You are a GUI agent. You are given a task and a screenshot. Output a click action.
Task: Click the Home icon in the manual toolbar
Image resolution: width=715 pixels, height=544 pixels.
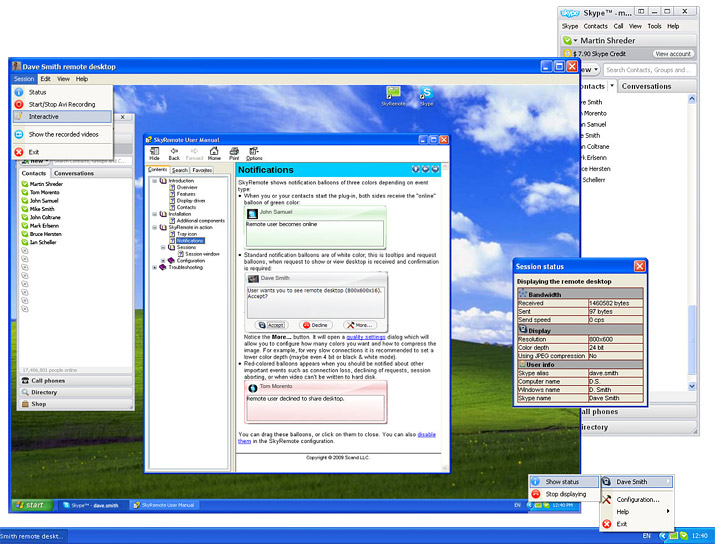(x=214, y=154)
